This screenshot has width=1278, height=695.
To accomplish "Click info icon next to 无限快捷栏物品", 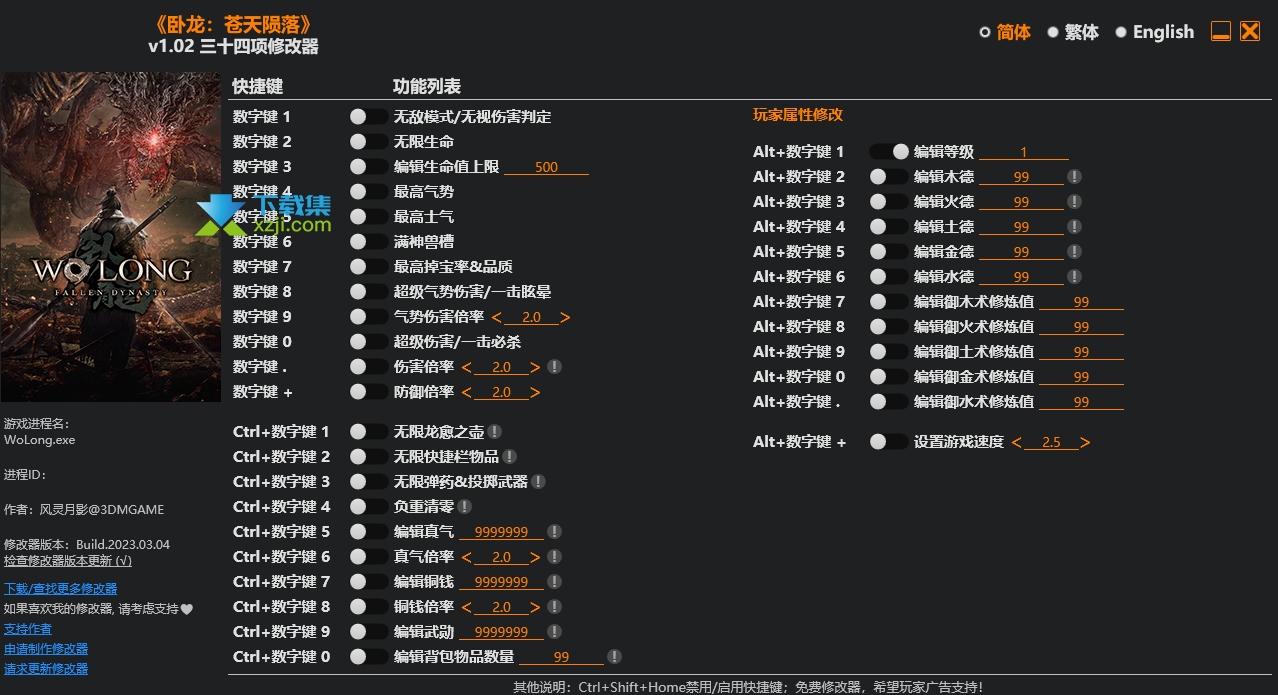I will coord(509,457).
